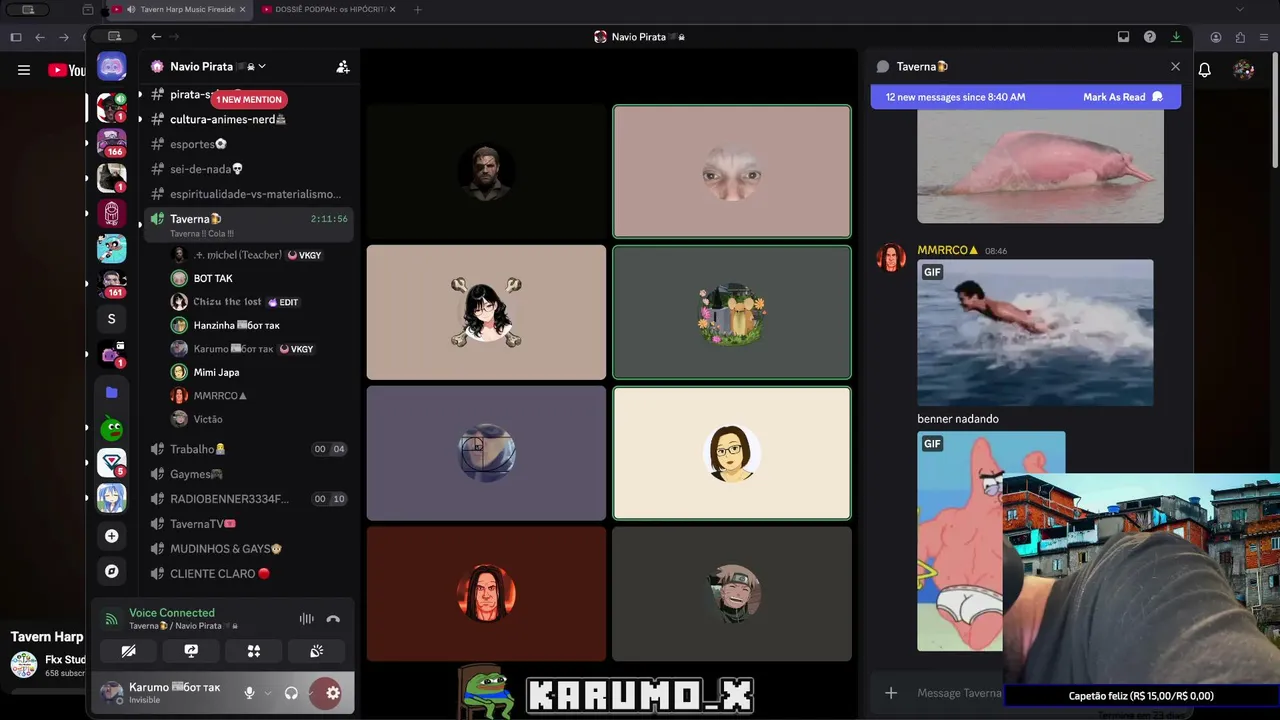Open the server folder icon in sidebar
1280x720 pixels.
coord(111,393)
